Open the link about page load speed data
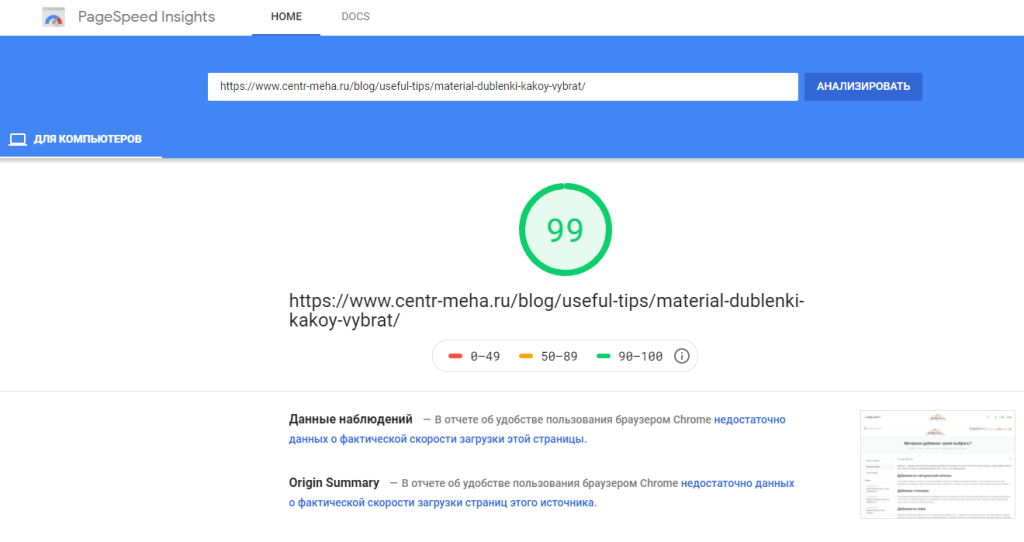Screen dimensions: 1024x542 click(x=537, y=430)
